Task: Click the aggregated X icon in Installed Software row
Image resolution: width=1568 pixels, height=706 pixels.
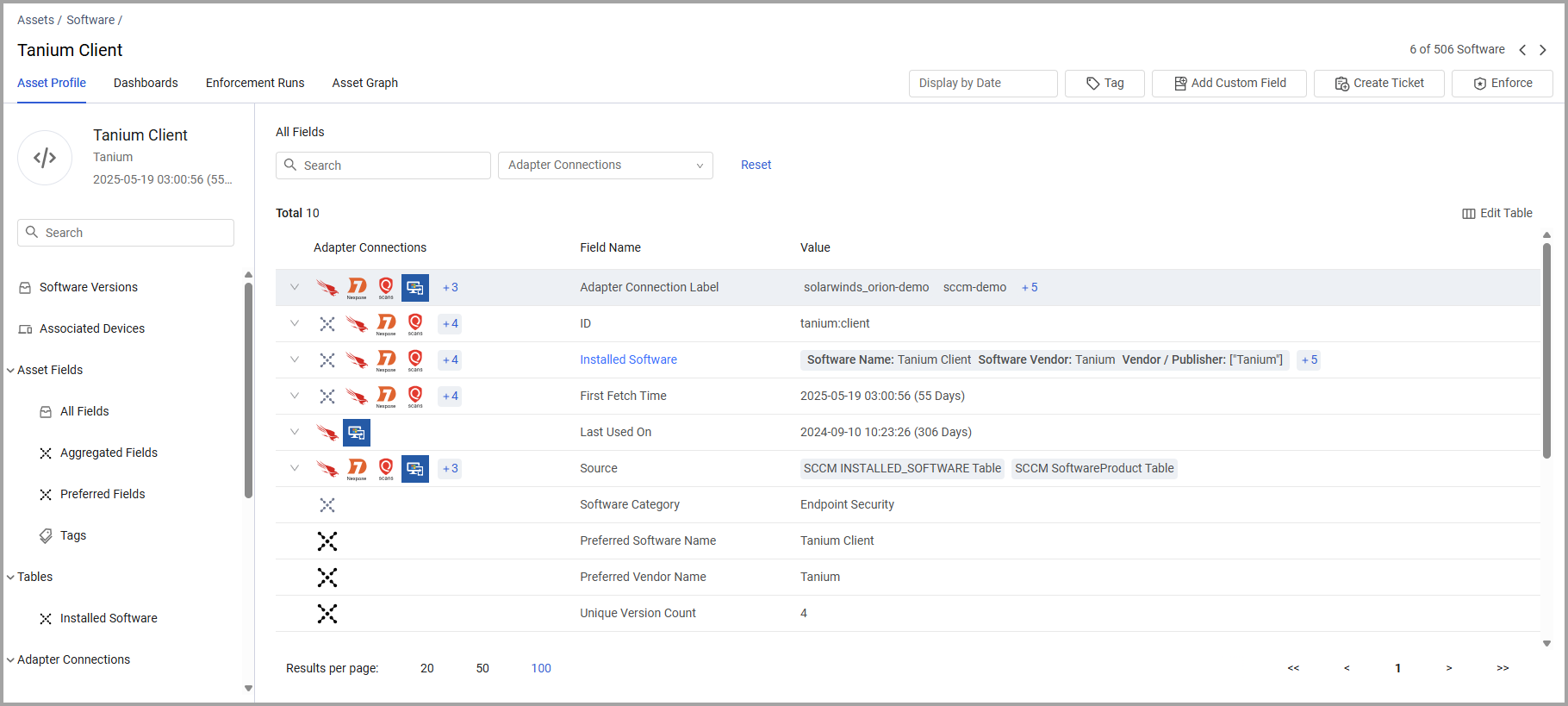Action: coord(327,360)
